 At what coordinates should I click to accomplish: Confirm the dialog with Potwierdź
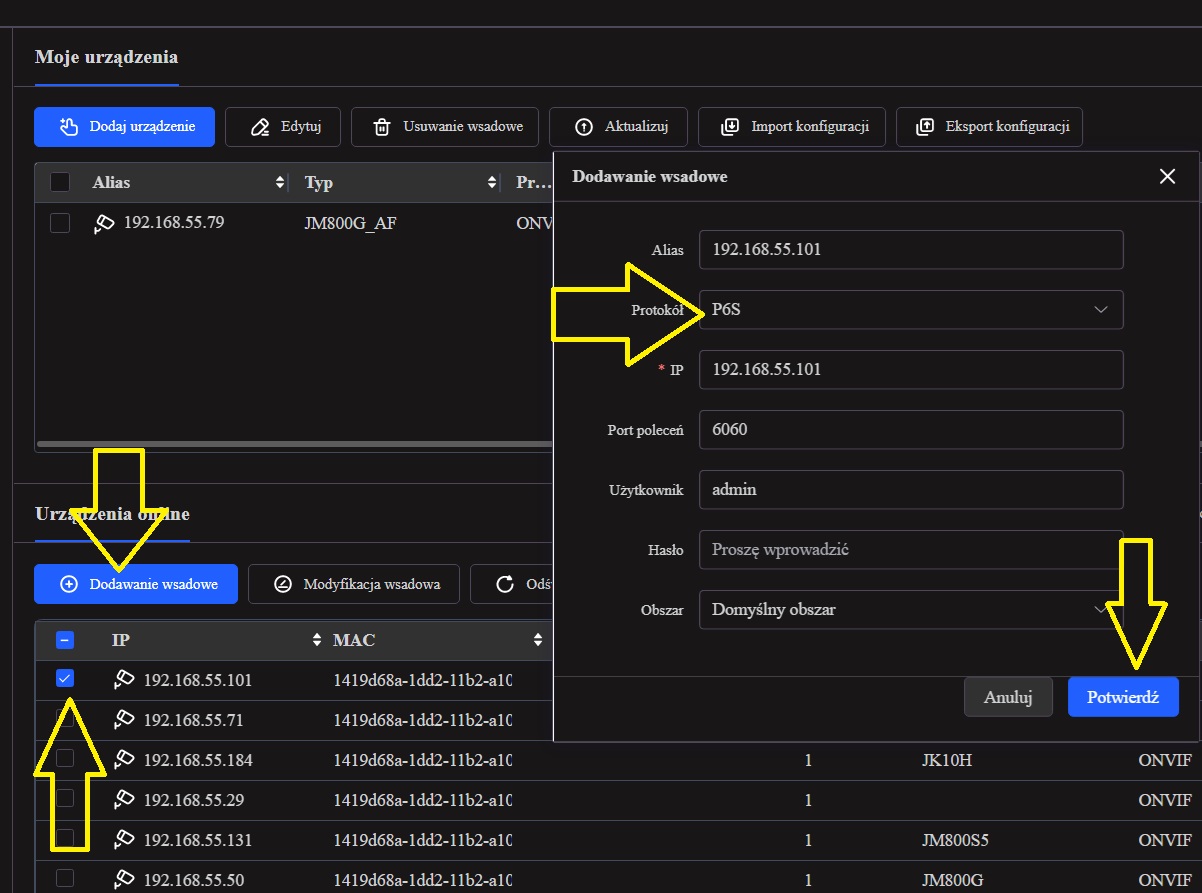pyautogui.click(x=1123, y=697)
